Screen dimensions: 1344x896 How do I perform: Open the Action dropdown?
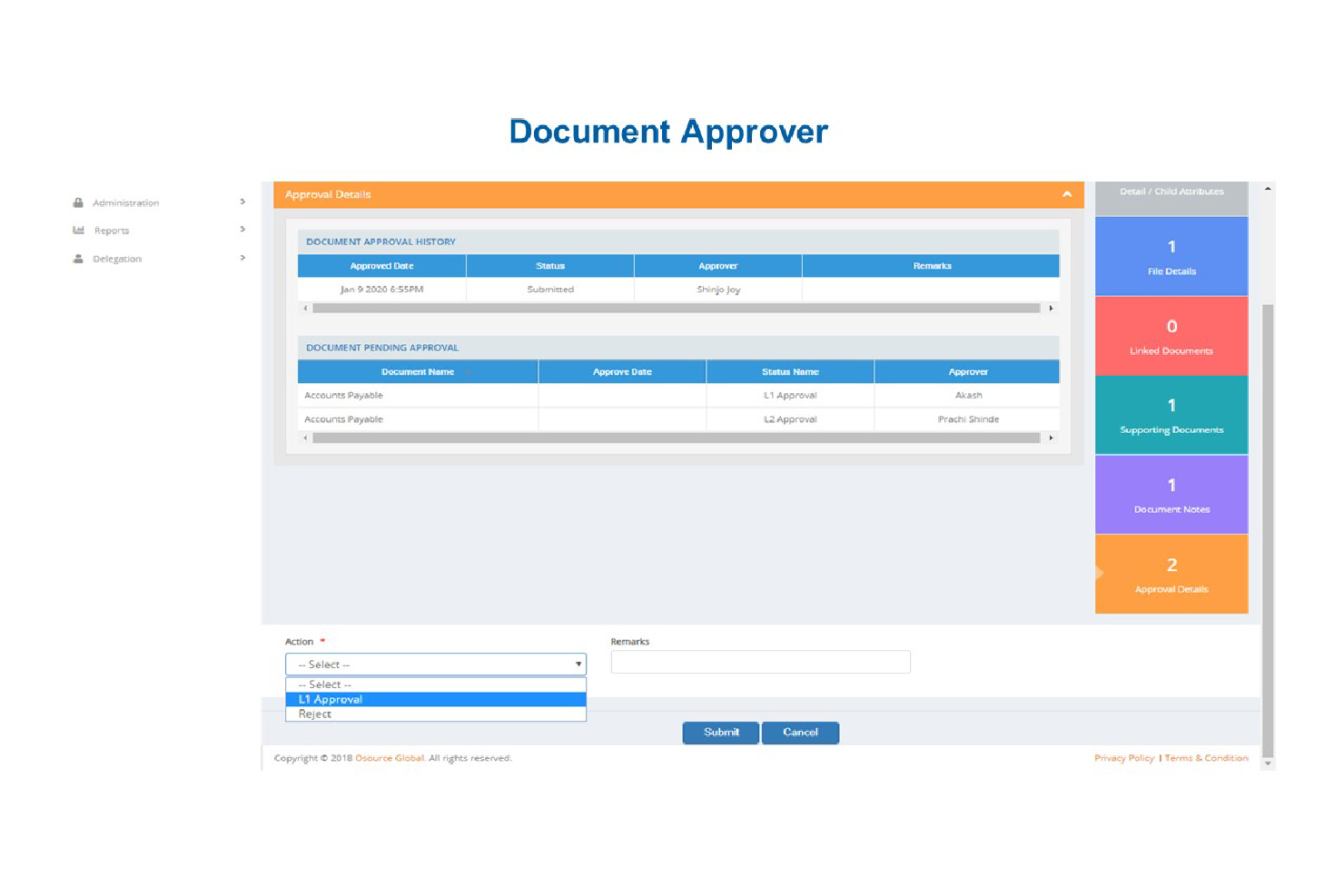click(436, 665)
